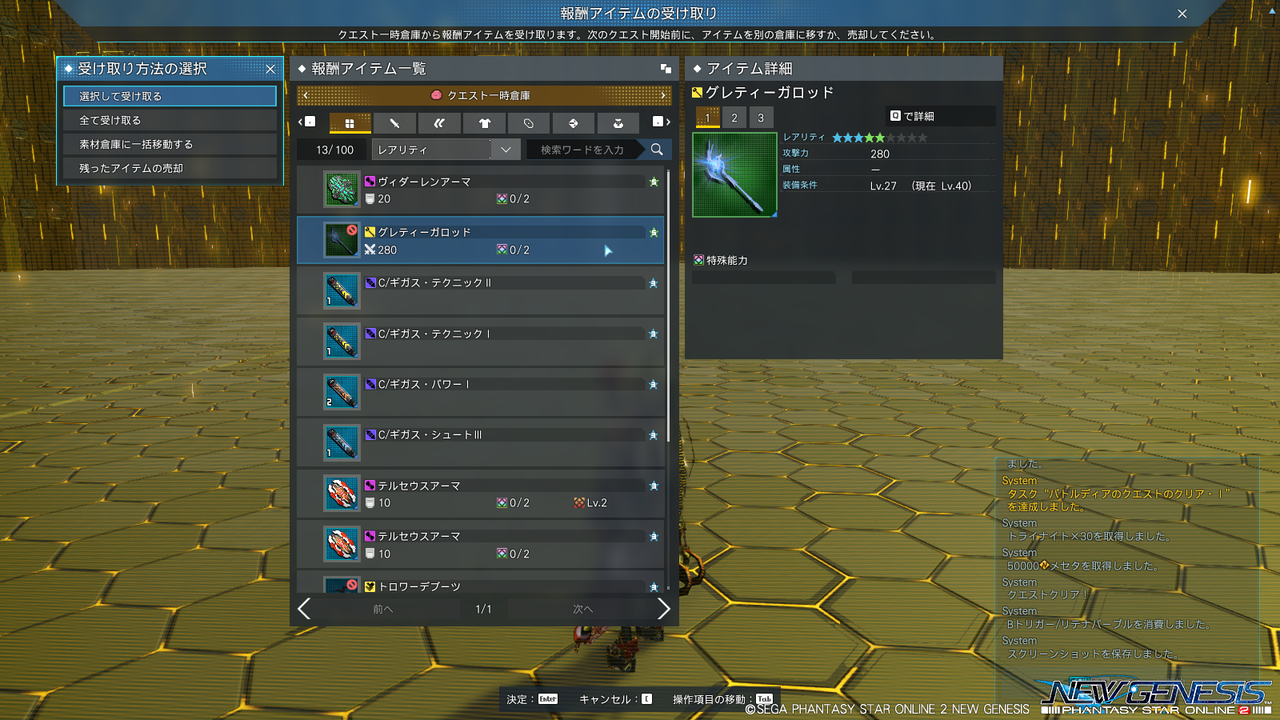Click the right page chevron
The image size is (1280, 720).
click(x=663, y=609)
